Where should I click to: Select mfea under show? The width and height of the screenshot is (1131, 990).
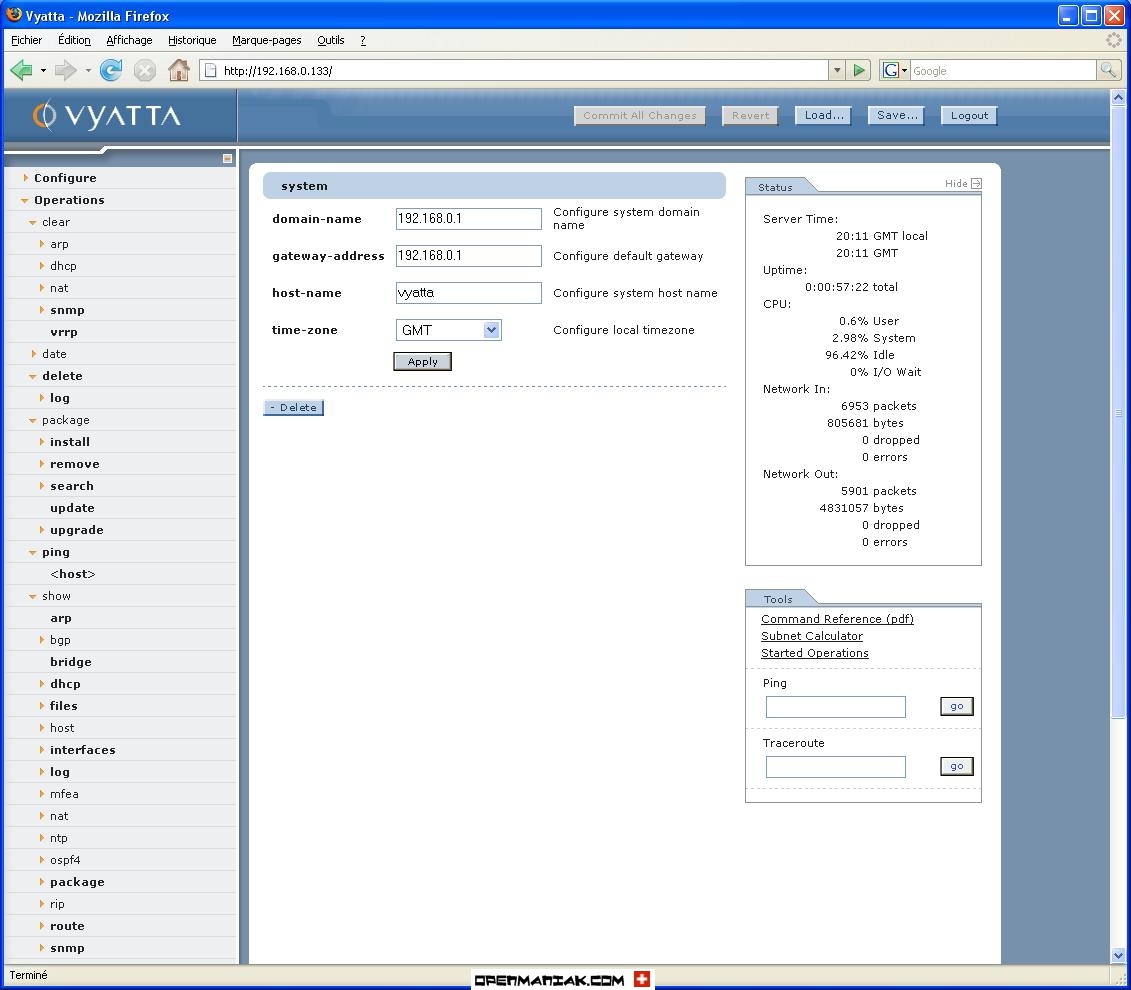[x=64, y=794]
